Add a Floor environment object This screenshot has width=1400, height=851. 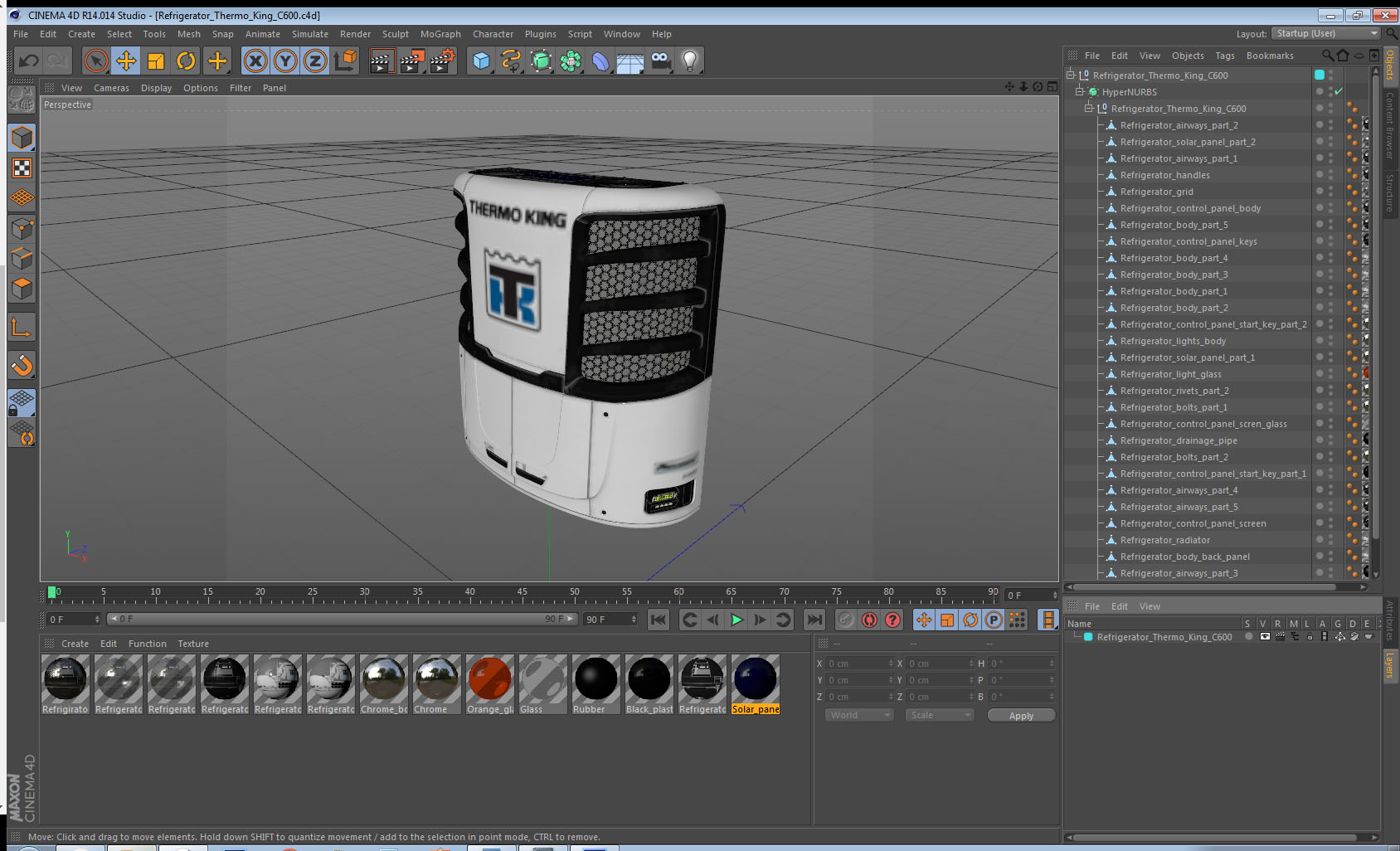[630, 61]
